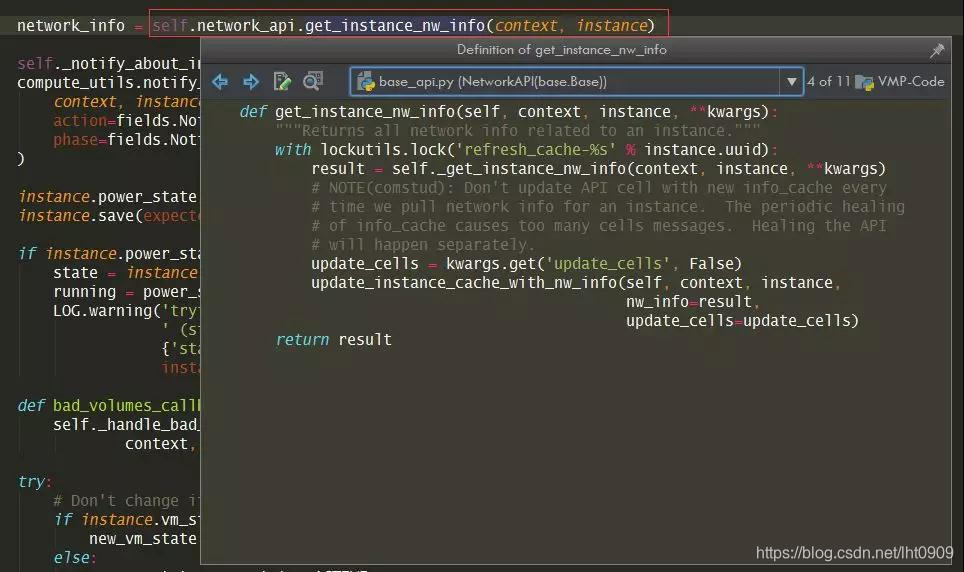Click 'update_instance_cache_with_nw_info' function call
The image size is (964, 572).
point(464,282)
